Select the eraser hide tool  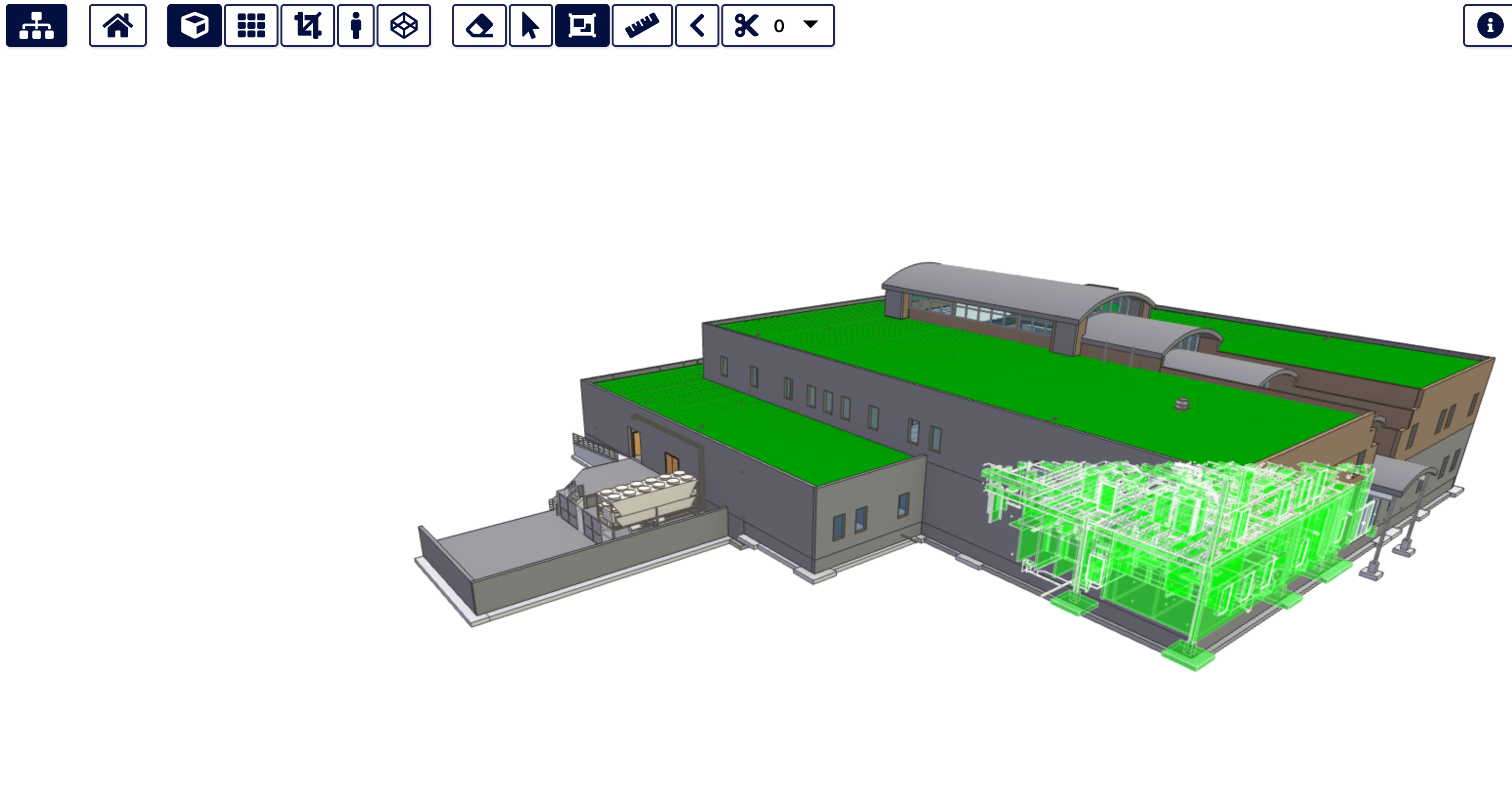tap(479, 25)
